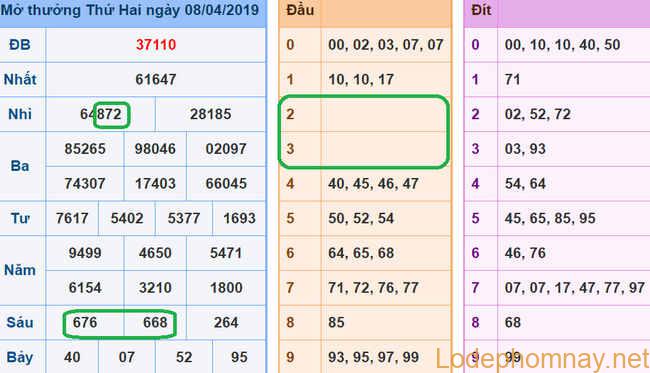This screenshot has width=650, height=373.
Task: Click Đầu values '50, 52, 54'
Action: (361, 218)
